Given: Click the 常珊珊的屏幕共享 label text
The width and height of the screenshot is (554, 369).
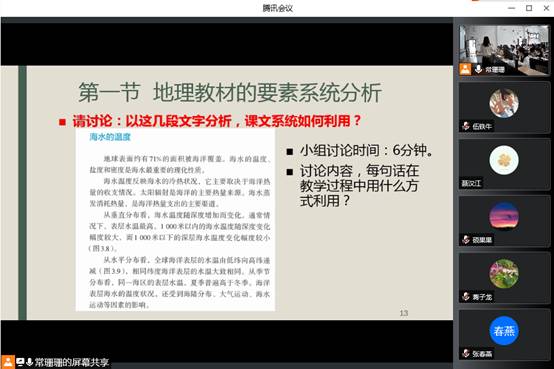Looking at the screenshot, I should click(x=72, y=362).
